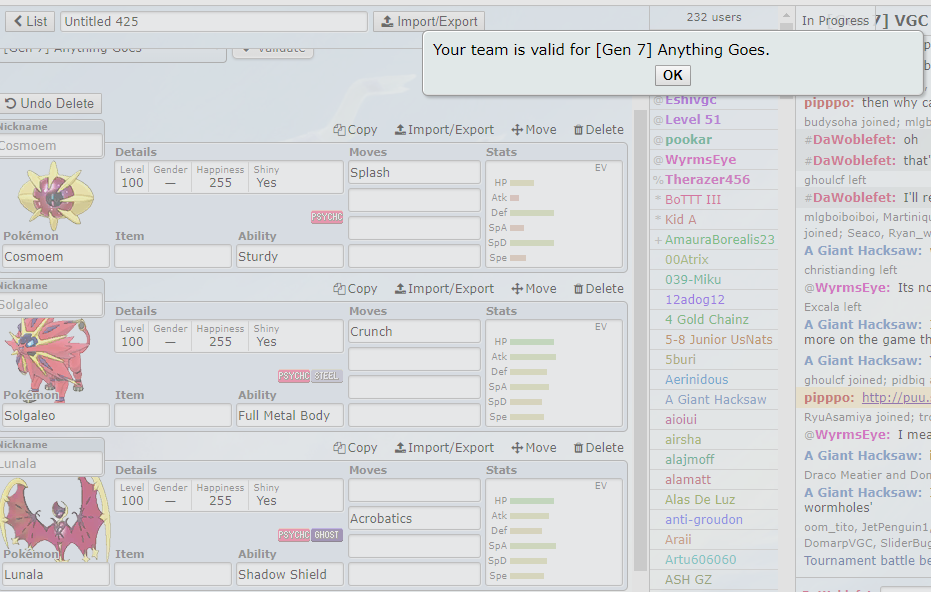Copy the Solgaleo set

coord(356,289)
